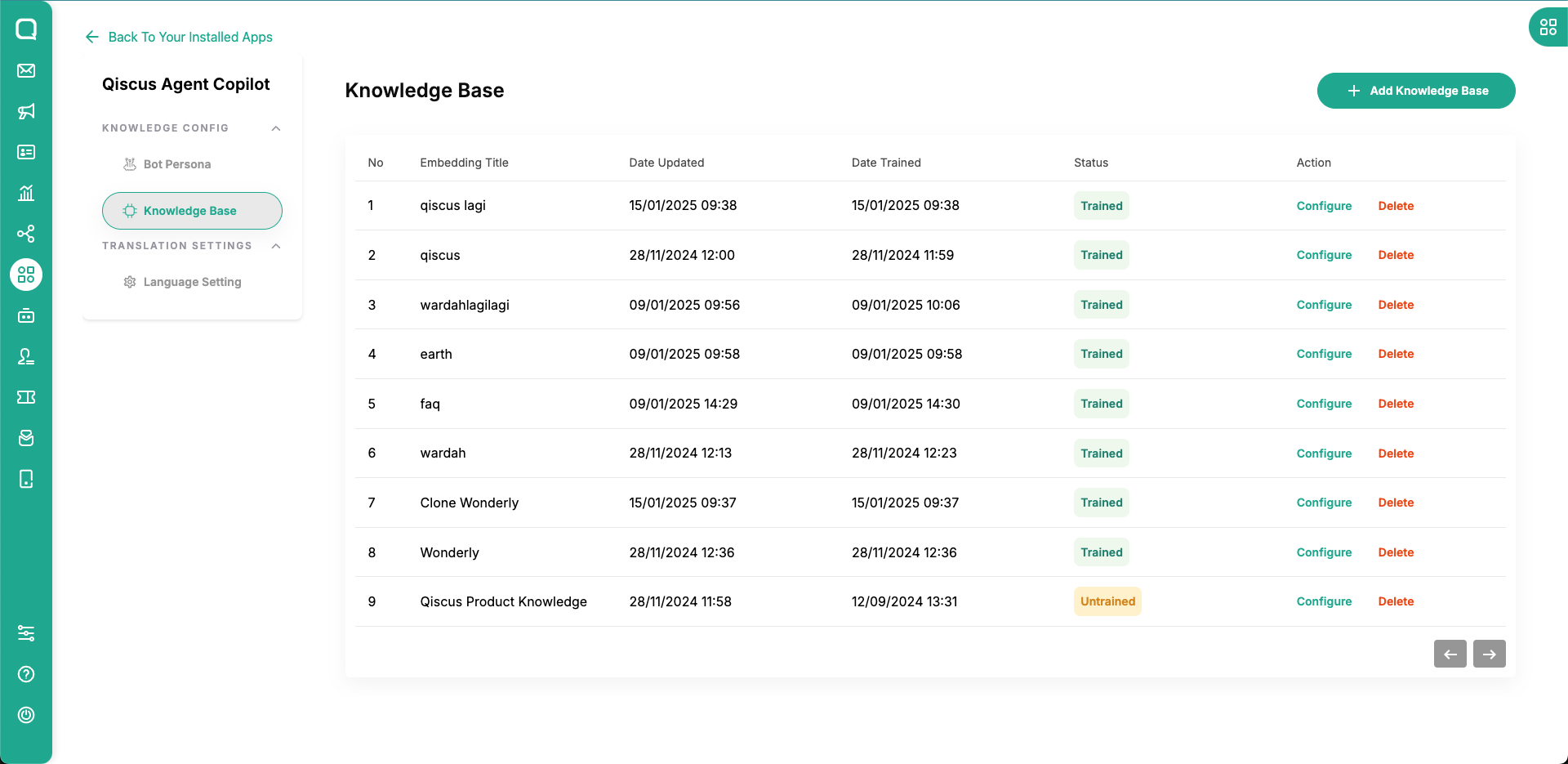Delete Qiscus Product Knowledge entry
Viewport: 1568px width, 764px height.
click(1396, 601)
